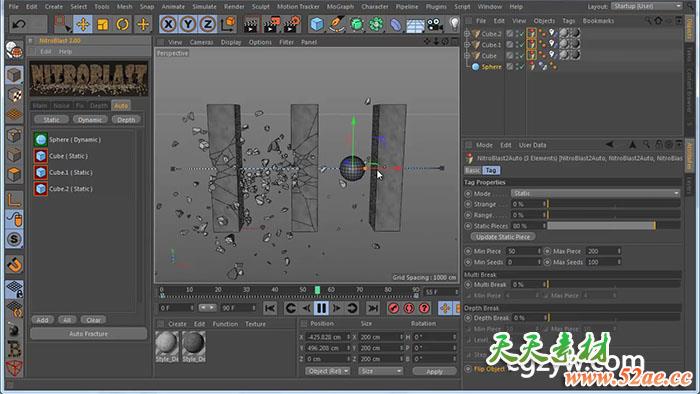Toggle the X axis lock
This screenshot has width=700, height=394.
(x=168, y=24)
